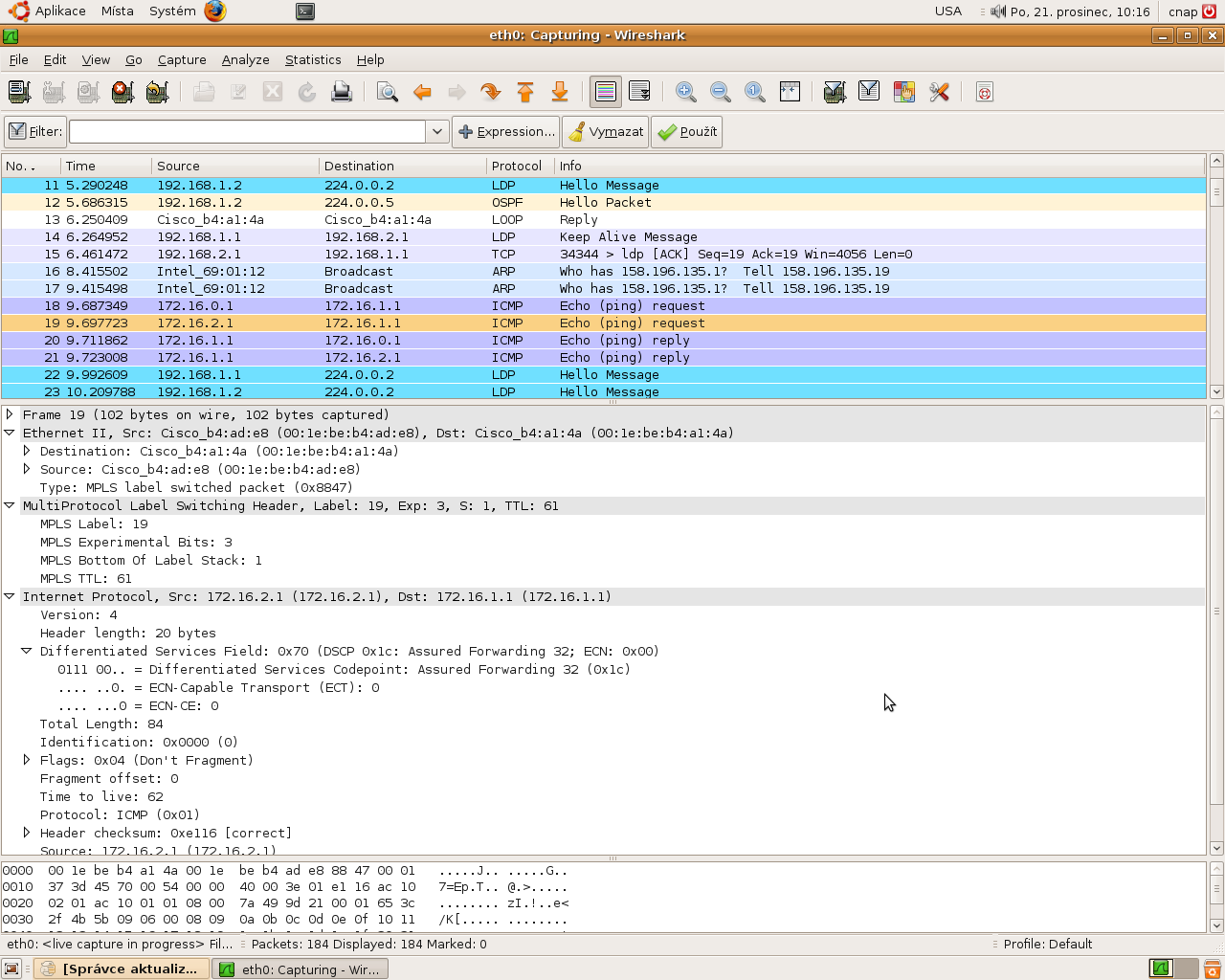Viewport: 1225px width, 980px height.
Task: Click the filter text input field
Action: click(x=248, y=132)
